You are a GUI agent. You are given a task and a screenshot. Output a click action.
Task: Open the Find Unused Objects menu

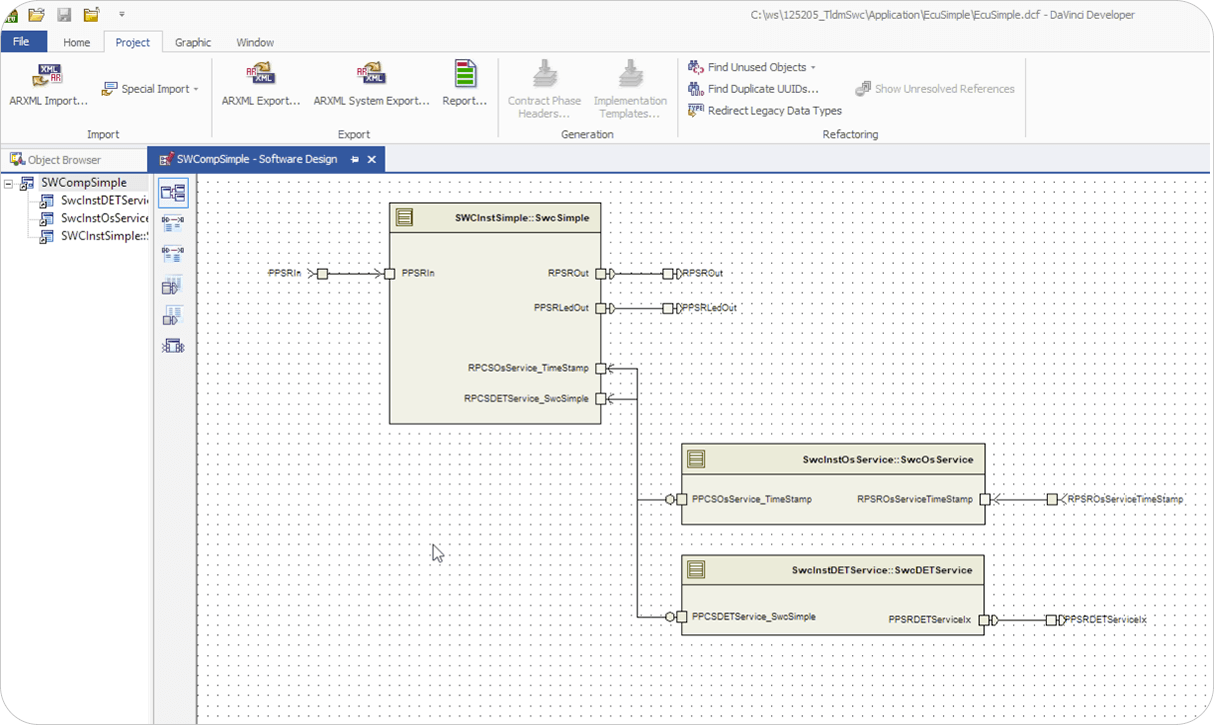point(752,67)
